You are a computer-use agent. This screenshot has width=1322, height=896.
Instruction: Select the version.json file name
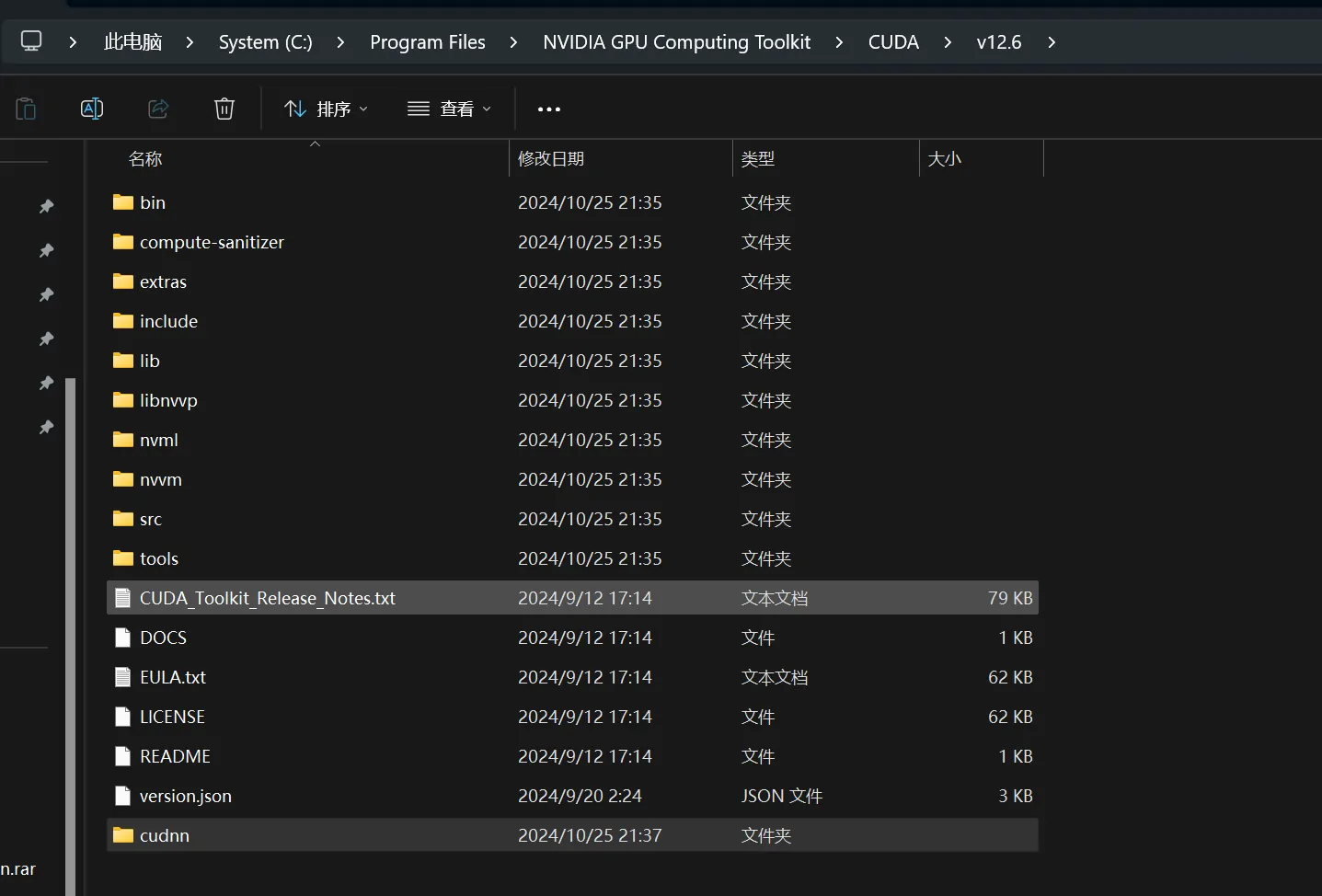pos(186,796)
